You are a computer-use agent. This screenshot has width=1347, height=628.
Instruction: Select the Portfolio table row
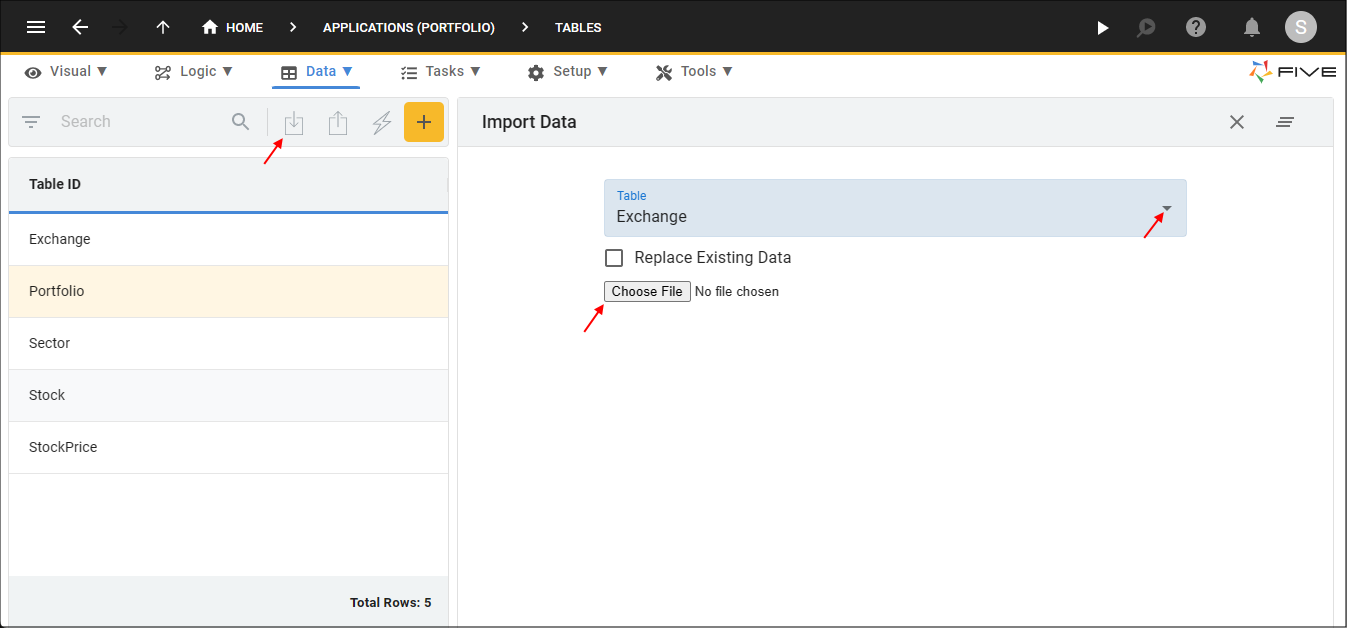(228, 291)
